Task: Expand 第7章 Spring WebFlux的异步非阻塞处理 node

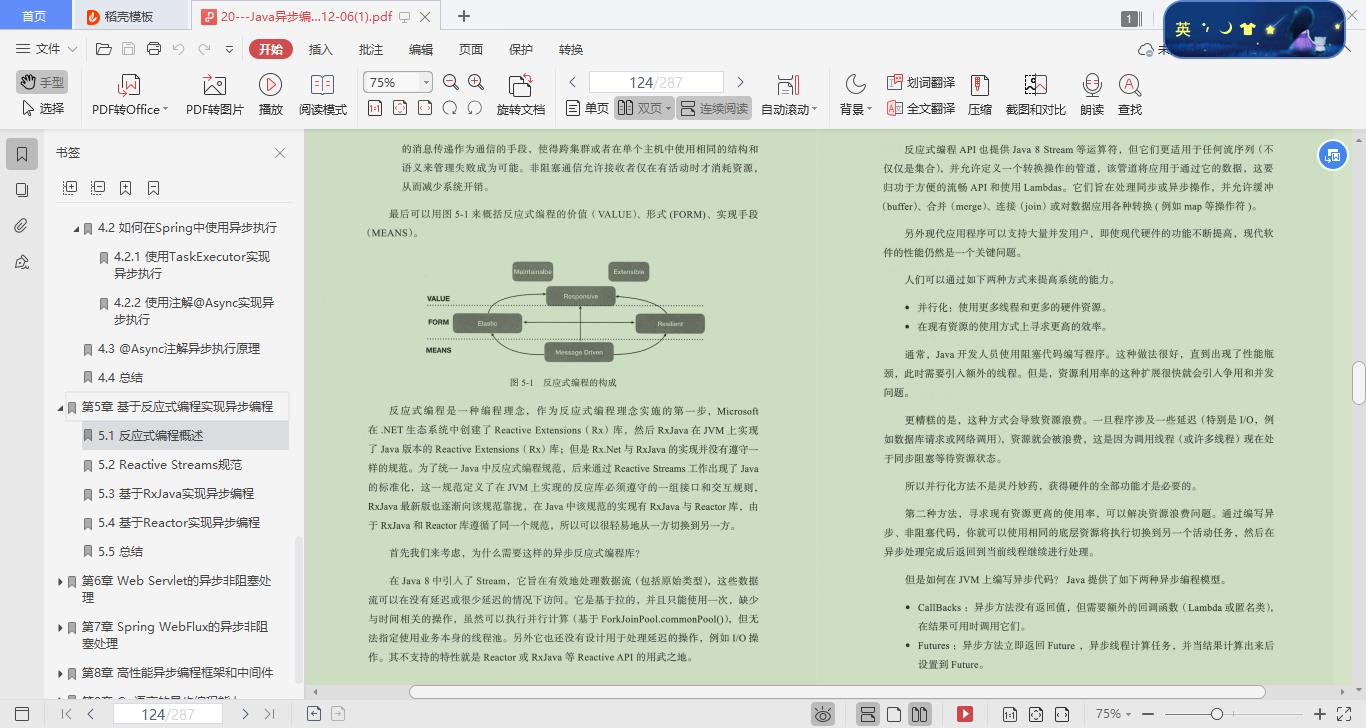Action: [60, 628]
